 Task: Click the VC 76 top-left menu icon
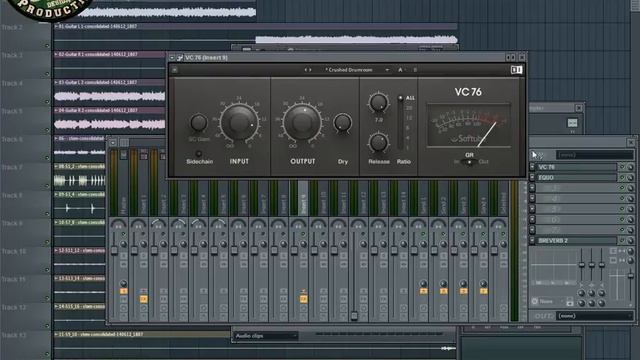[x=174, y=70]
